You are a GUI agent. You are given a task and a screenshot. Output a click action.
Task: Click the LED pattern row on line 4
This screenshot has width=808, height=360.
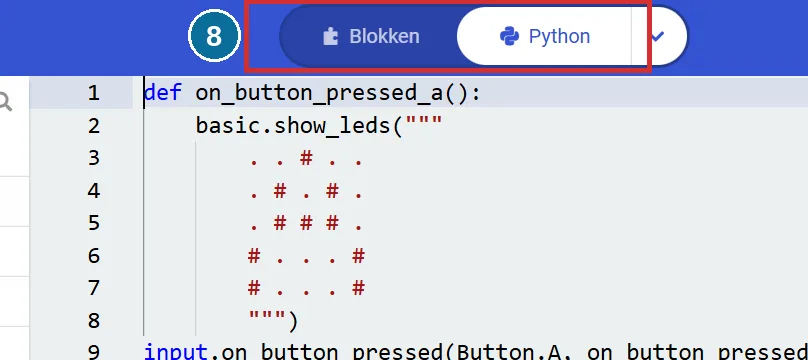(x=306, y=191)
